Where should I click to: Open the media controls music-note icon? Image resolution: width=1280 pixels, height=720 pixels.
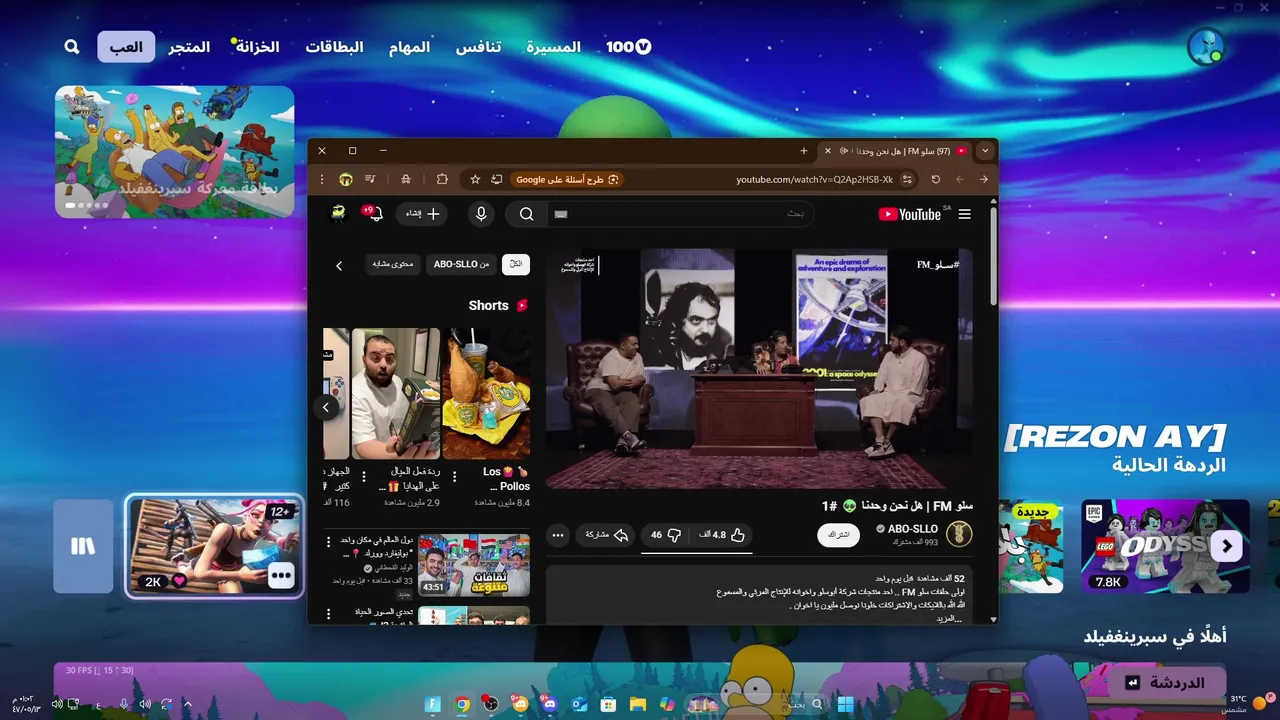pos(370,179)
